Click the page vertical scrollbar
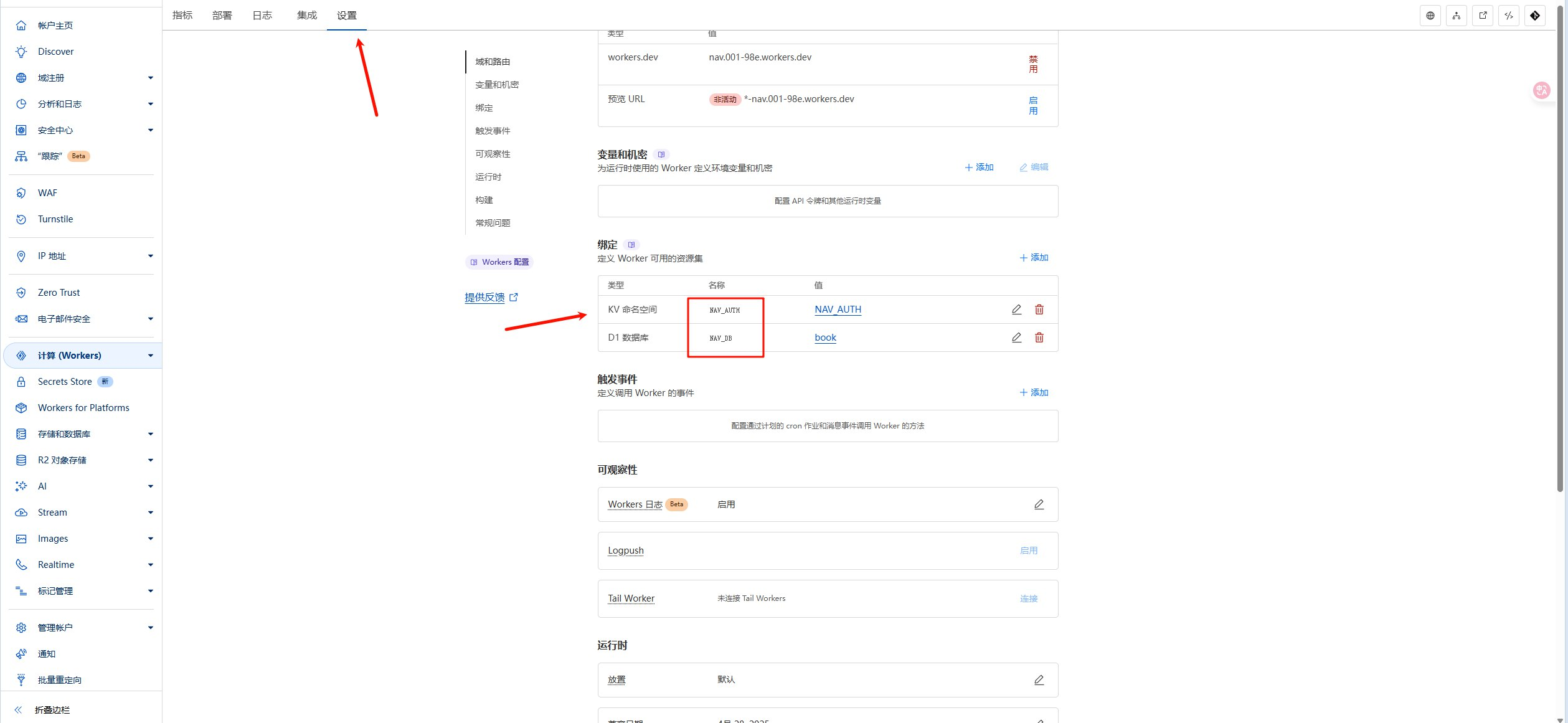The height and width of the screenshot is (723, 1568). [x=1560, y=249]
